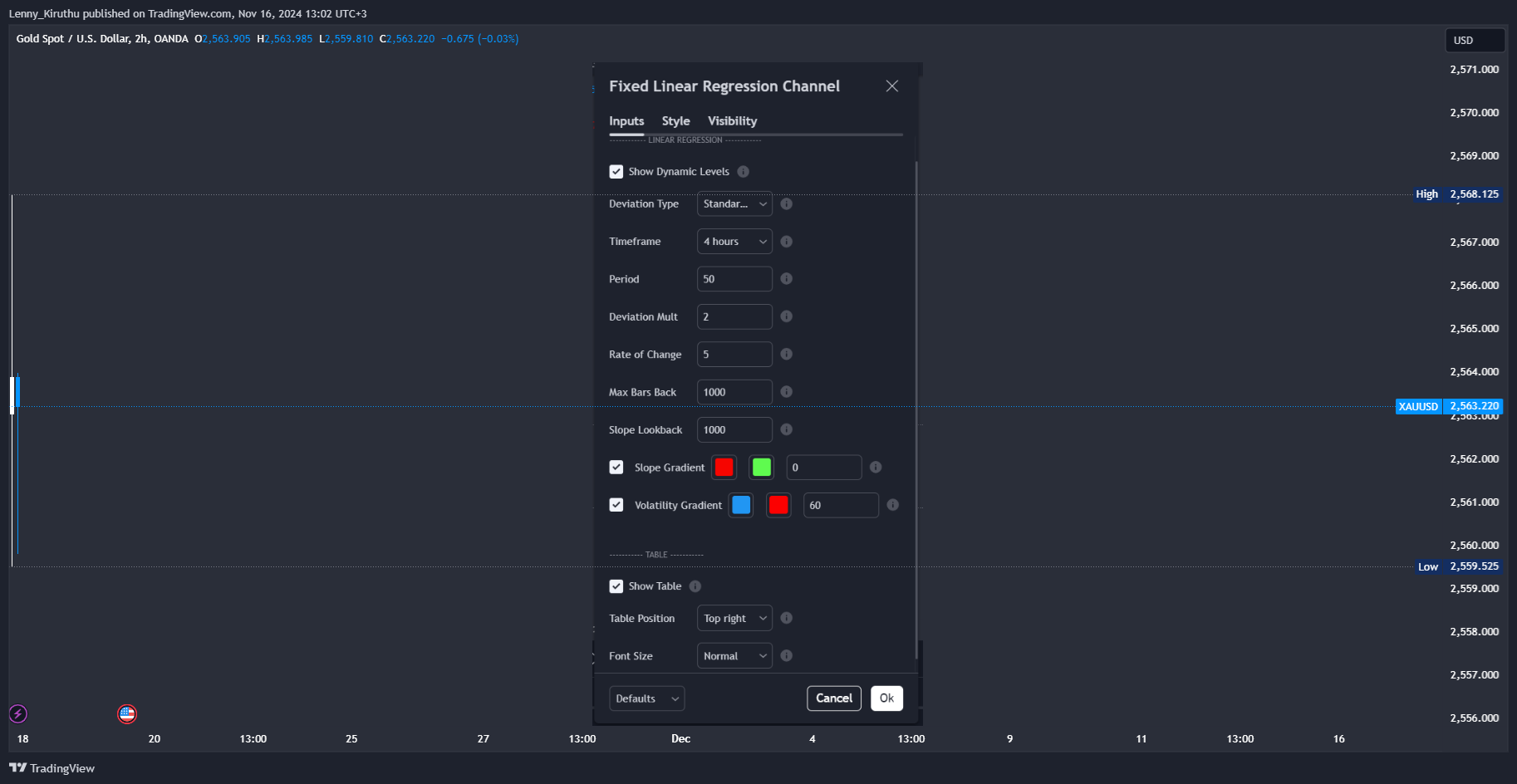Screen dimensions: 1517x784
Task: Pick the blue Volatility Gradient color
Action: (x=741, y=505)
